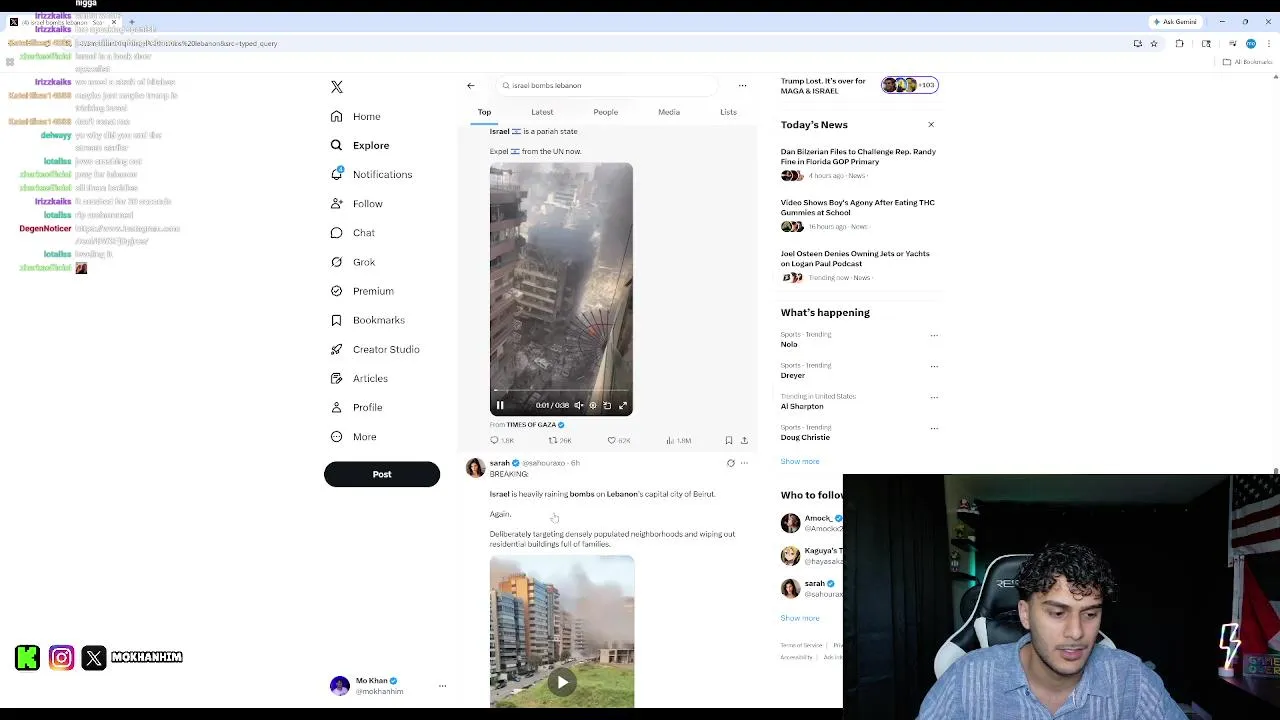Show more under What's happening
The image size is (1280, 720).
point(800,461)
